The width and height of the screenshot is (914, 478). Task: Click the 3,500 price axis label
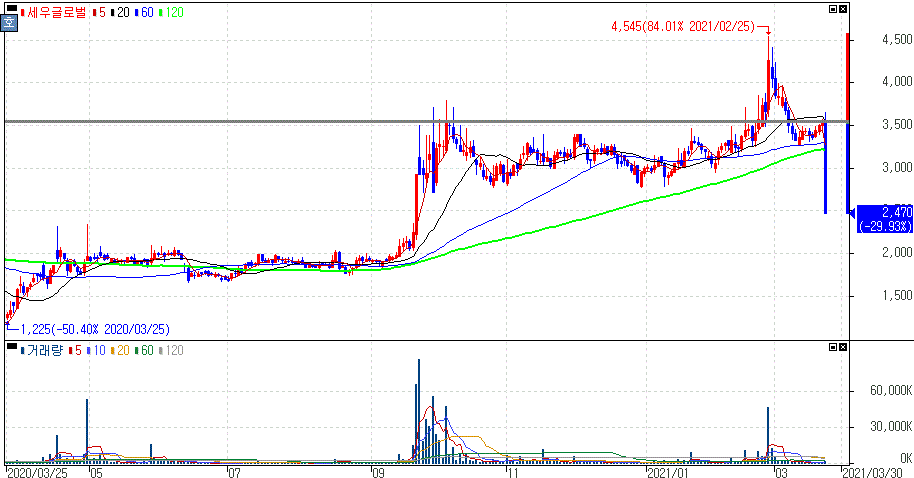point(897,125)
